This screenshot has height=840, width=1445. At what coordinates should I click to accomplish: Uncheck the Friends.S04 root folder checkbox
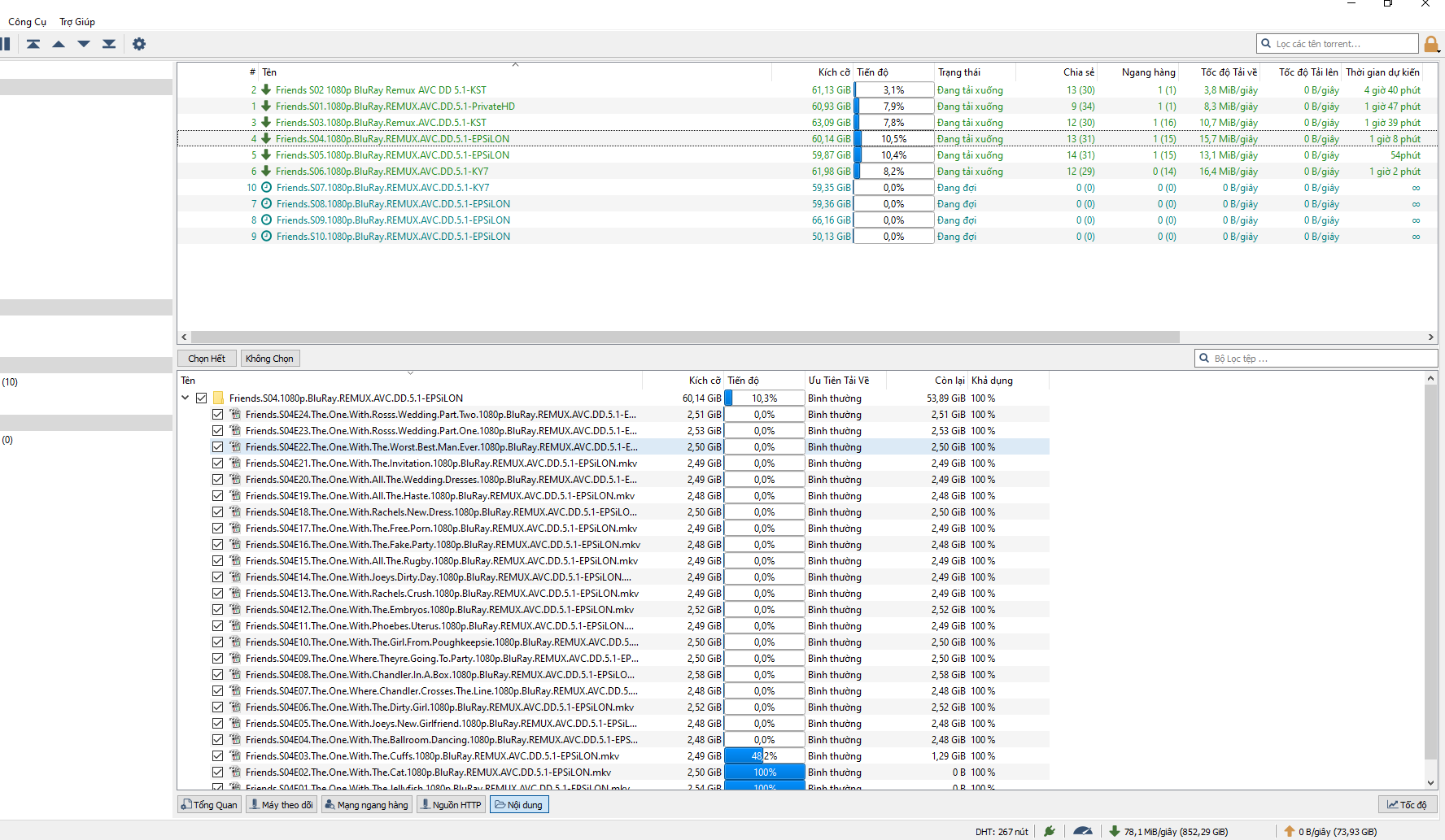coord(201,398)
